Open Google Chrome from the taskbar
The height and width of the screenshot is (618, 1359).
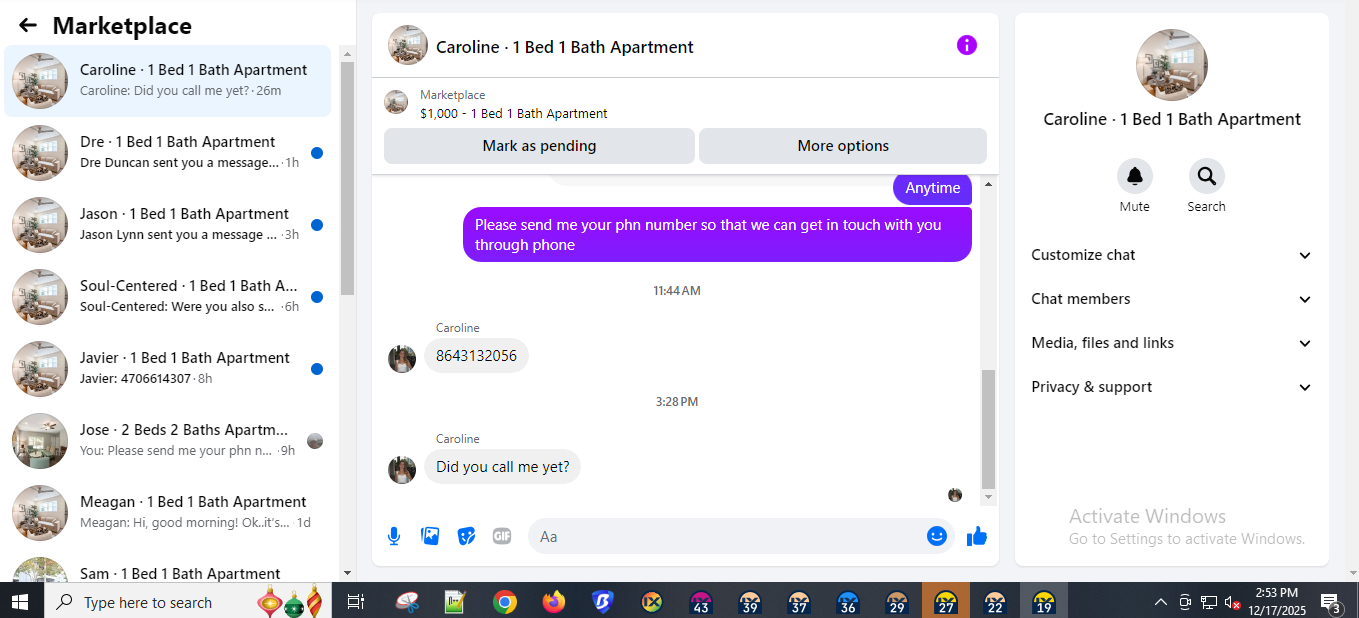coord(505,601)
